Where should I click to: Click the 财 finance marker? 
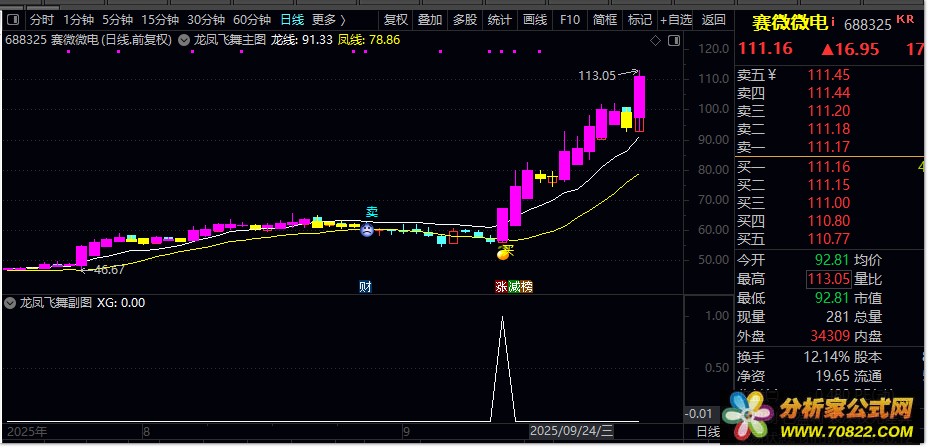[366, 287]
